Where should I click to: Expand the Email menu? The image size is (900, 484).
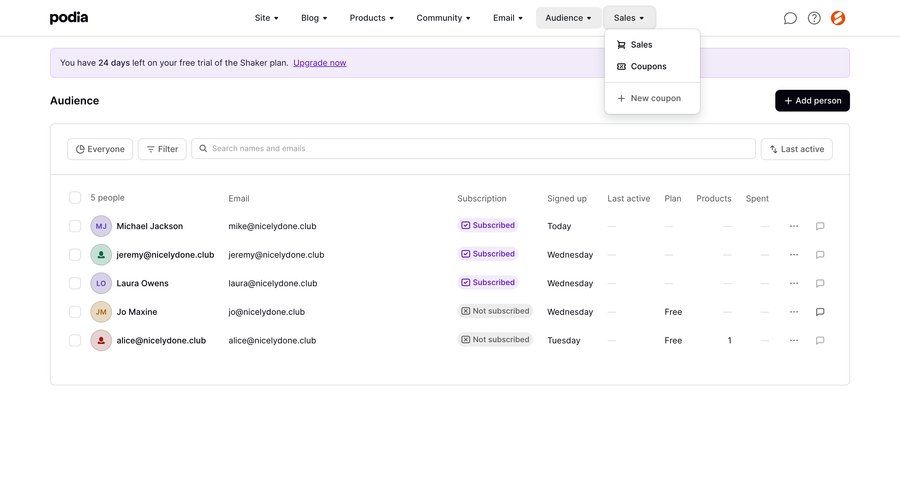(508, 18)
